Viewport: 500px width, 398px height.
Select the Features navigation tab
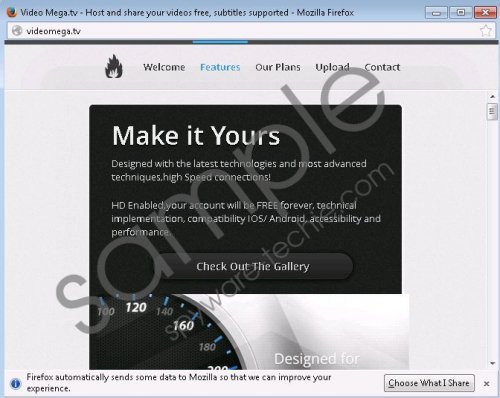pyautogui.click(x=220, y=67)
